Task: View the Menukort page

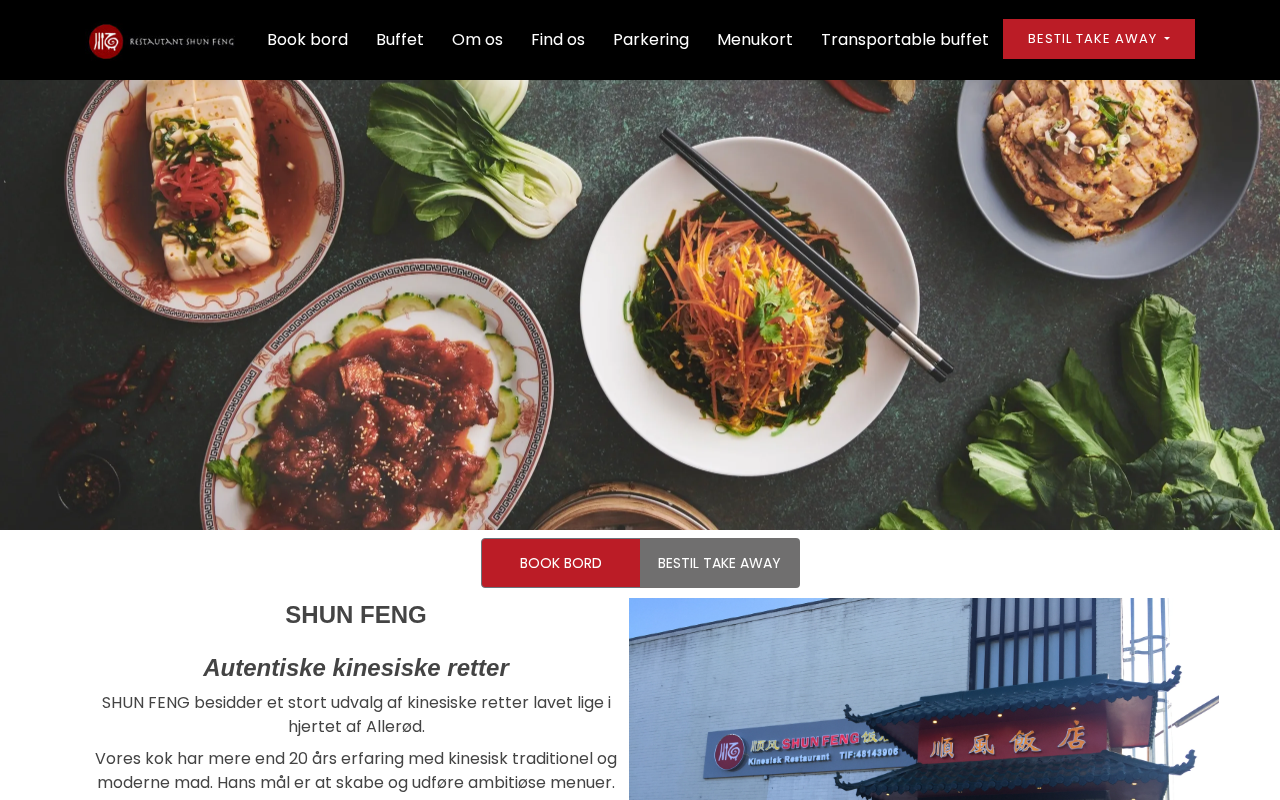Action: pos(755,40)
